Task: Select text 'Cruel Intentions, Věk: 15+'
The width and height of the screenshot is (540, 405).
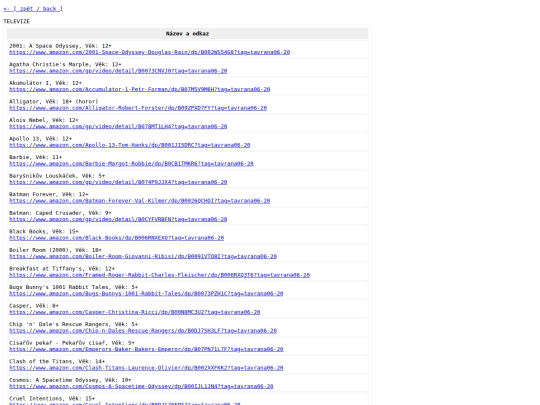Action: 52,399
